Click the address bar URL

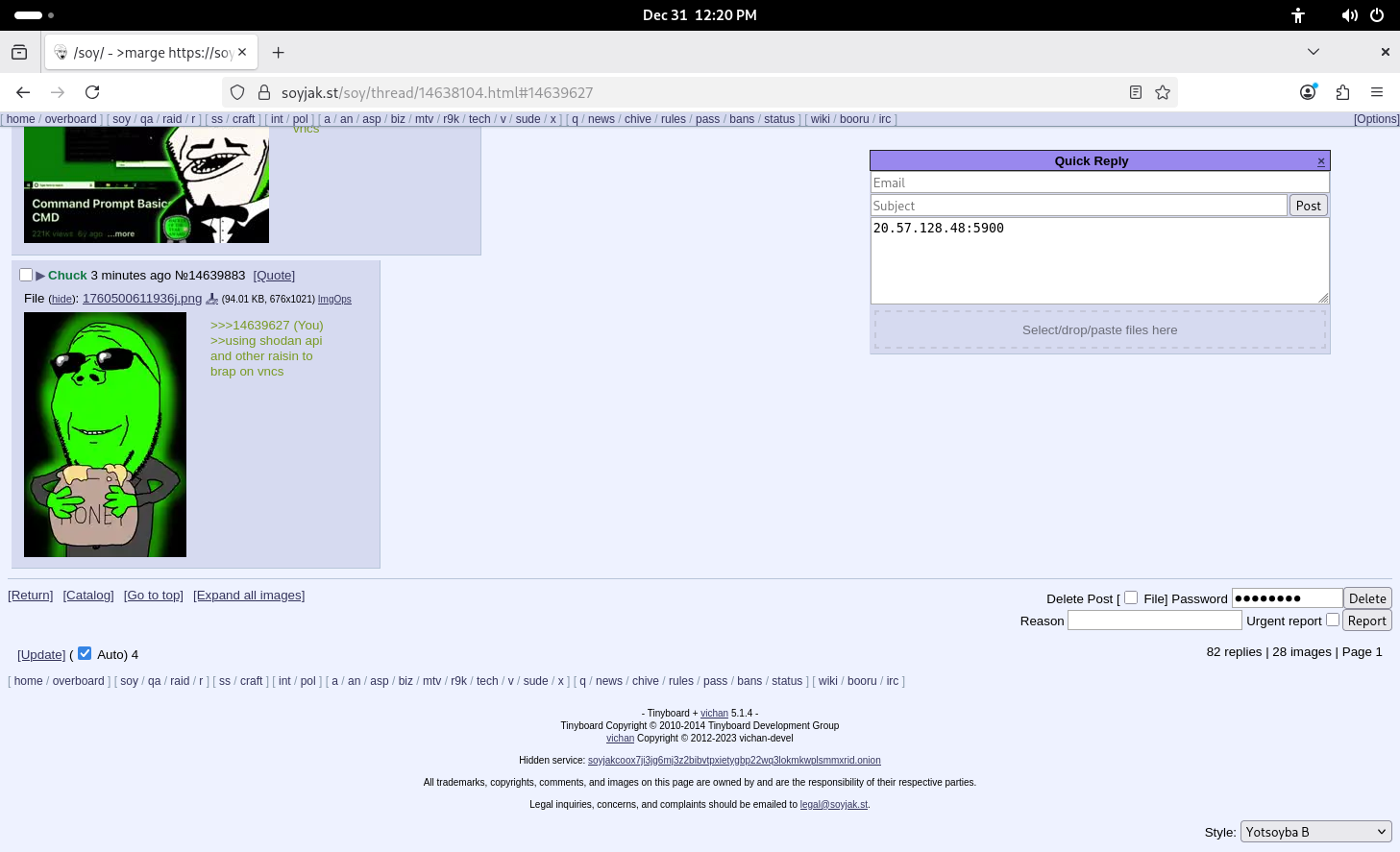coord(437,92)
